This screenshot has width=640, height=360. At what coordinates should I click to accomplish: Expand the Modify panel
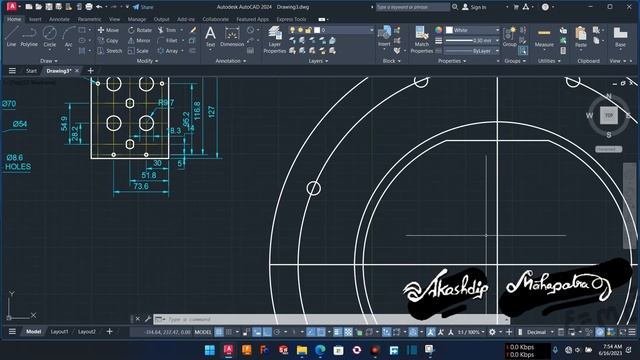tap(147, 61)
